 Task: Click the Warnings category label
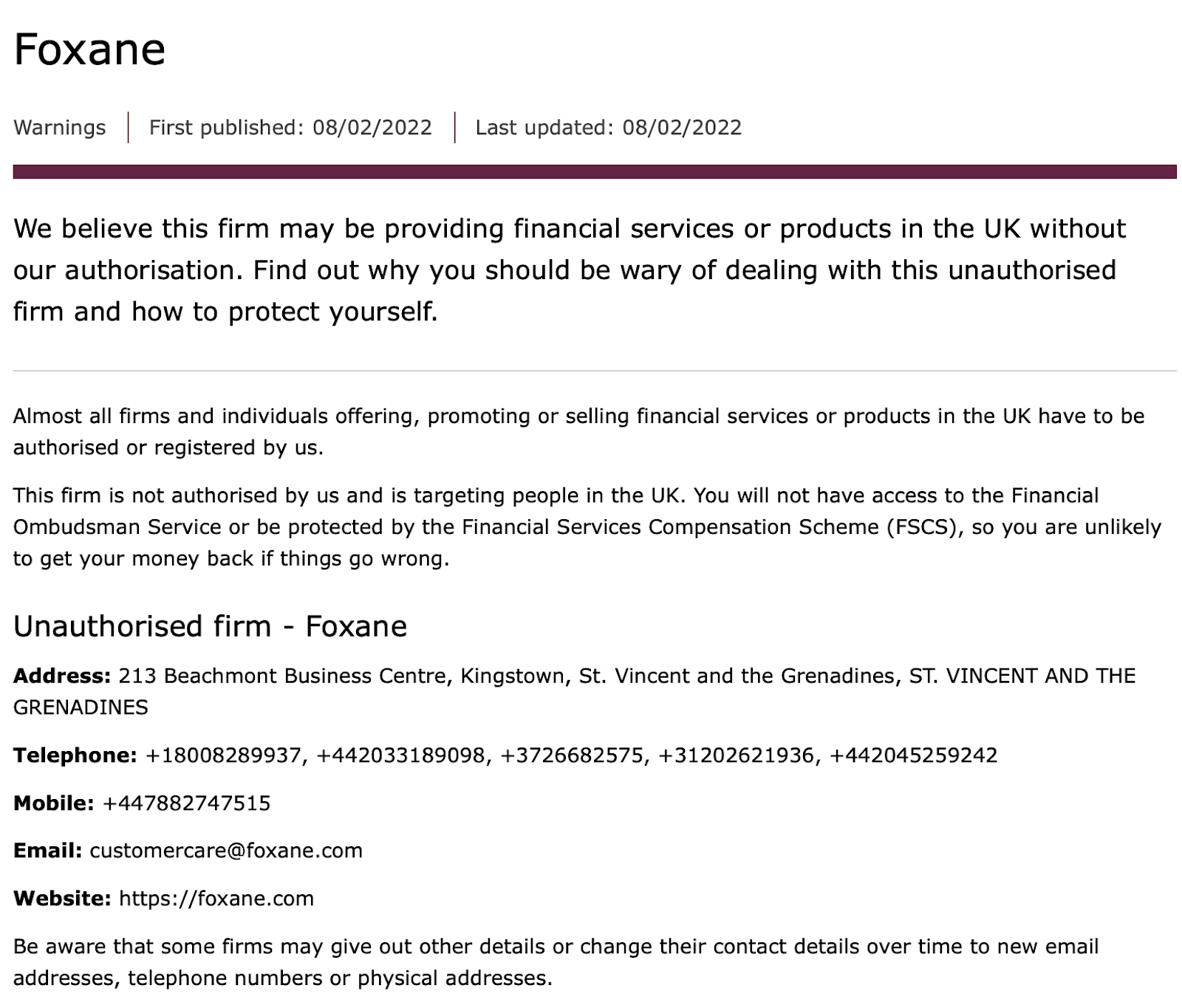60,128
